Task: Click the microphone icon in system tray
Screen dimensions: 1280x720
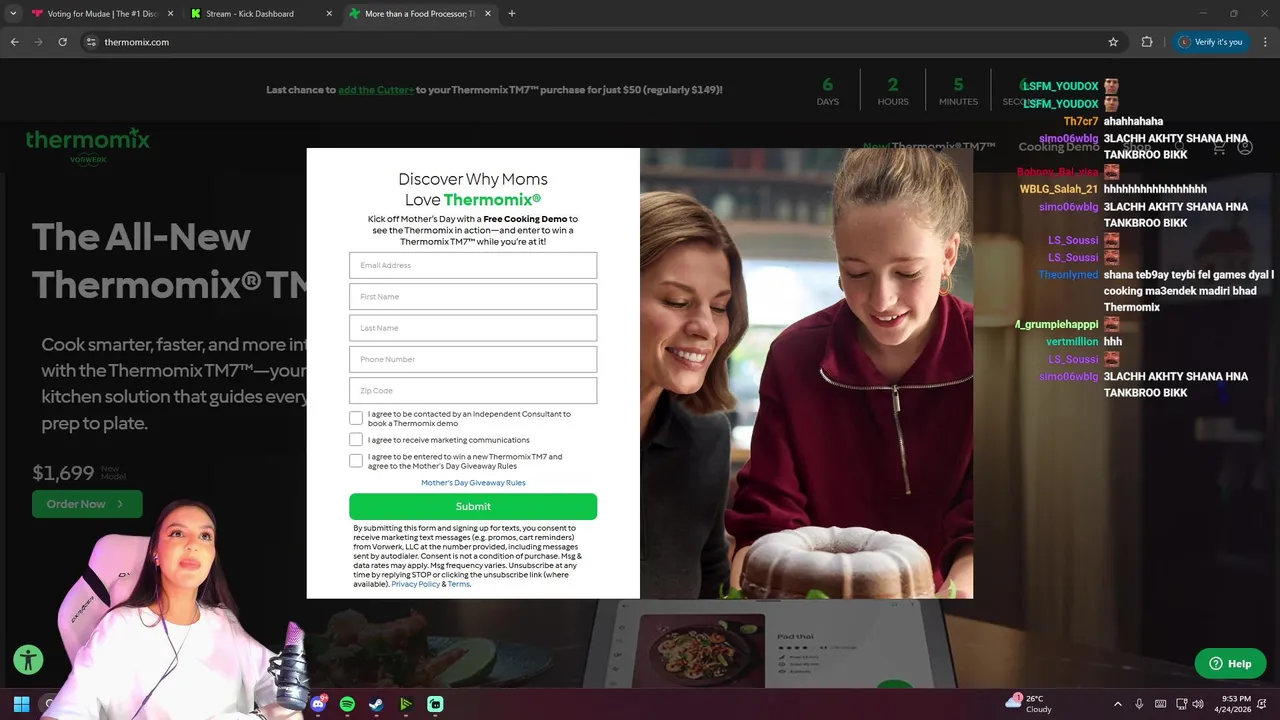Action: tap(1140, 704)
